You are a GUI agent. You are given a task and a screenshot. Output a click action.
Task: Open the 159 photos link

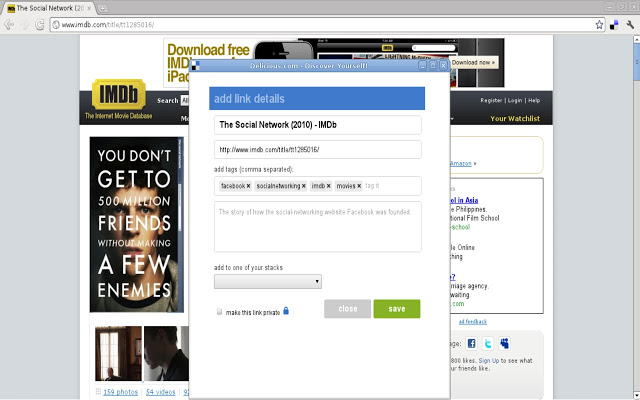(x=120, y=392)
